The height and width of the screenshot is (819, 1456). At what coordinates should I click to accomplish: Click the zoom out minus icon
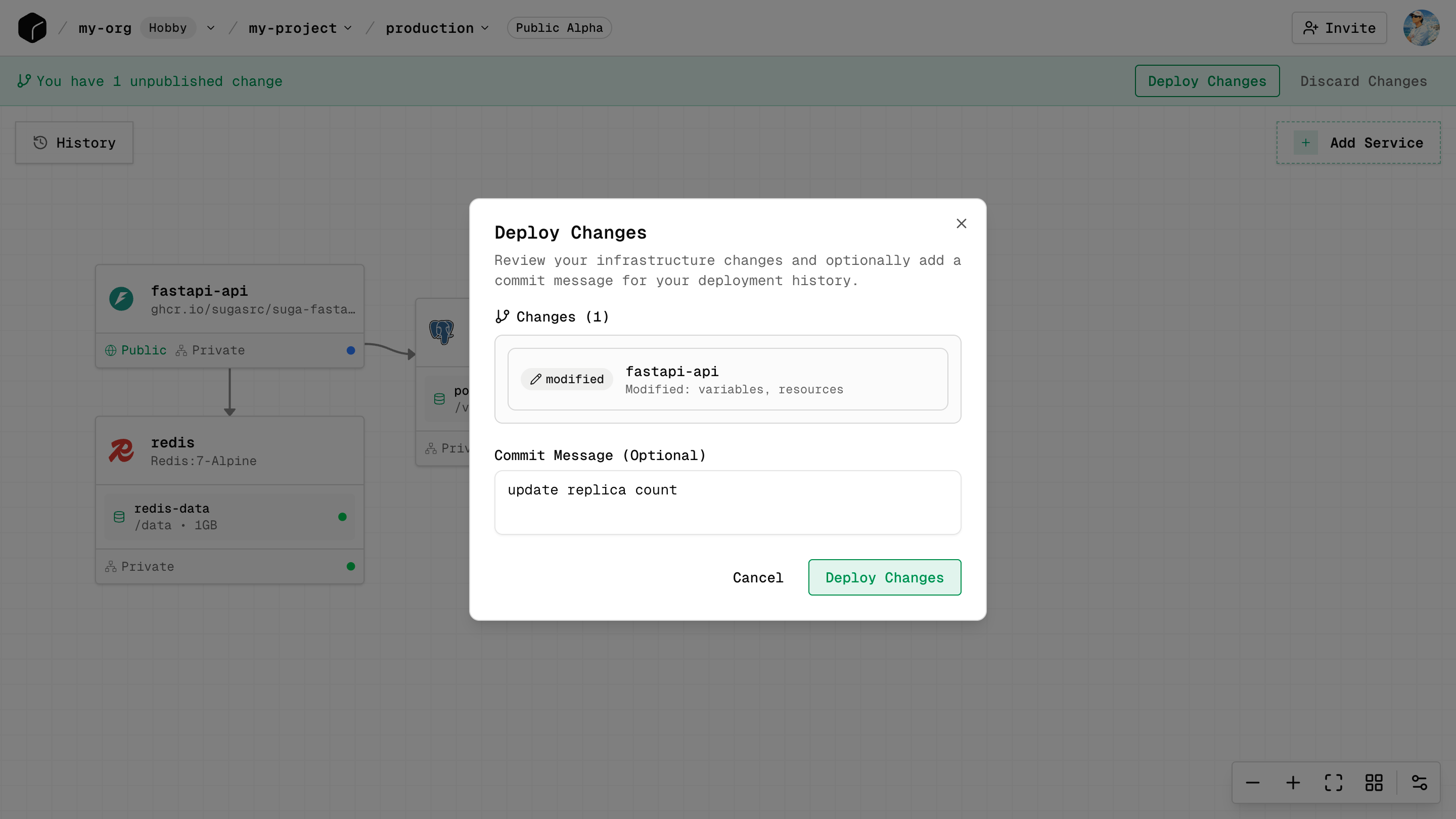pyautogui.click(x=1253, y=783)
